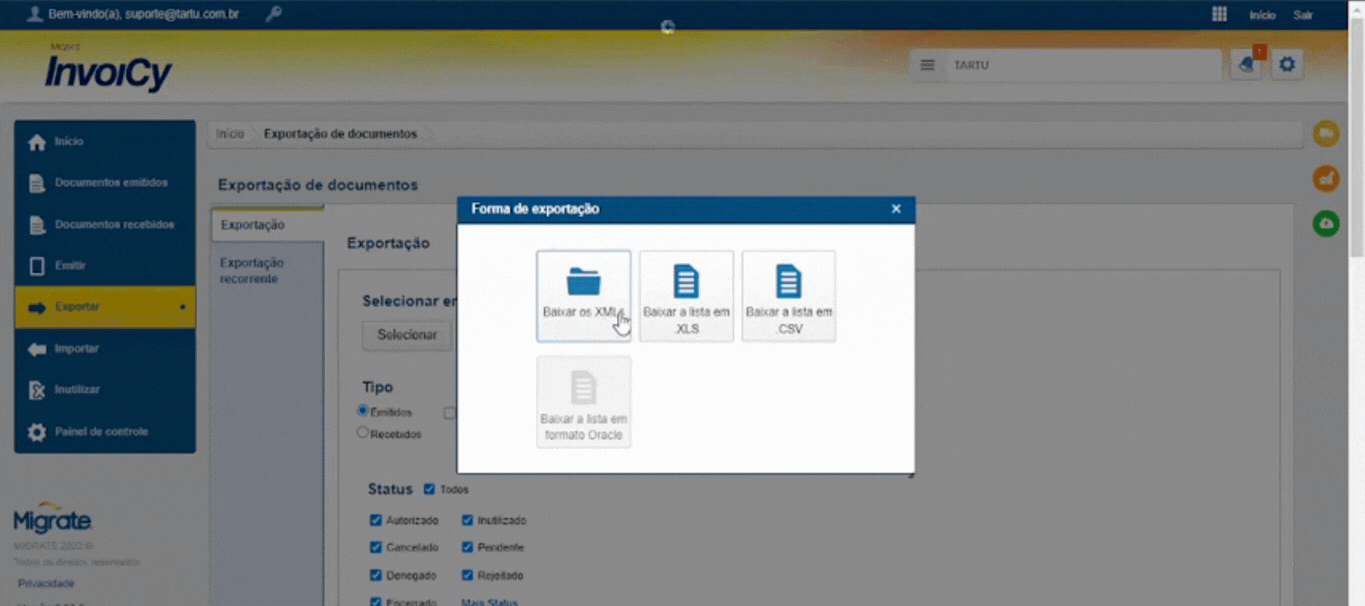Click the apps grid icon in top bar
Screen dimensions: 1365x606
1219,14
